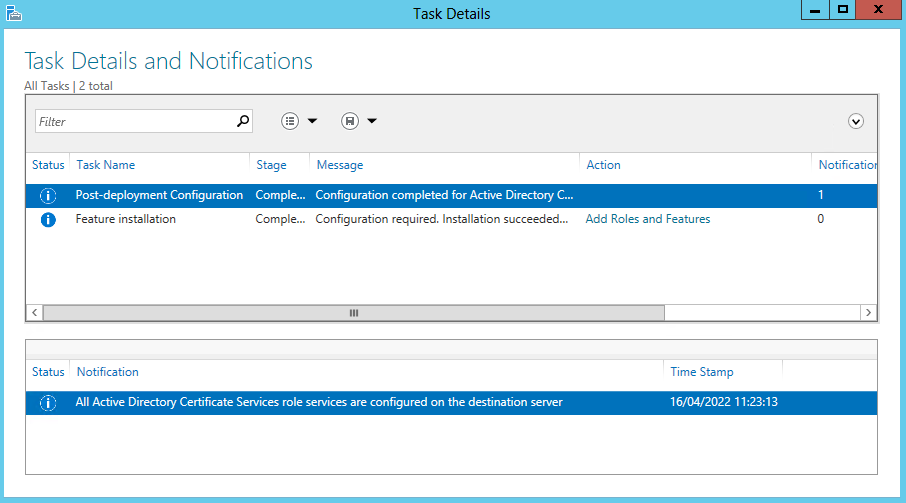The width and height of the screenshot is (906, 503).
Task: Expand the filter panel chevron button
Action: point(856,121)
